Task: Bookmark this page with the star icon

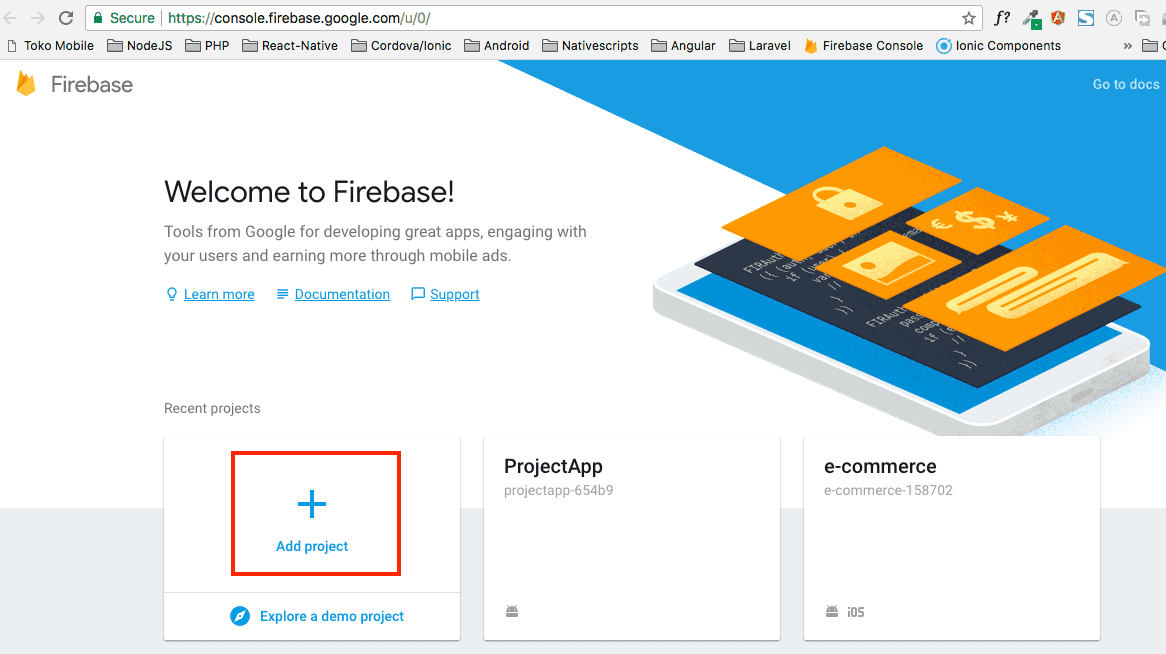Action: point(968,18)
